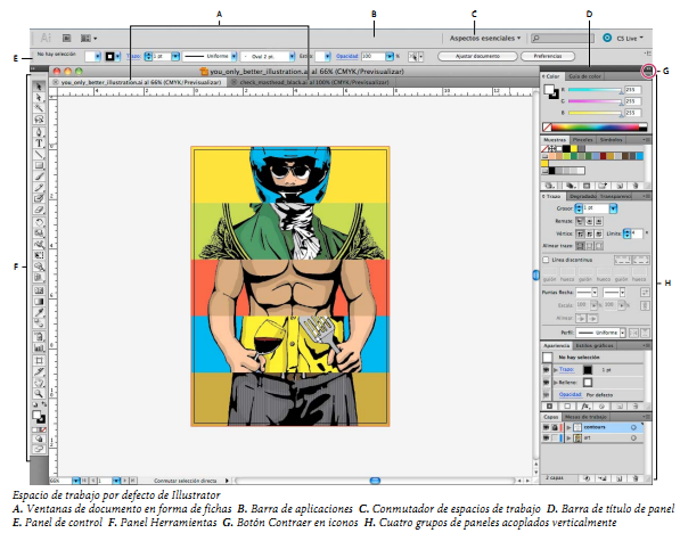This screenshot has height=541, width=680.
Task: Click the Collapse to Icons button
Action: 648,70
